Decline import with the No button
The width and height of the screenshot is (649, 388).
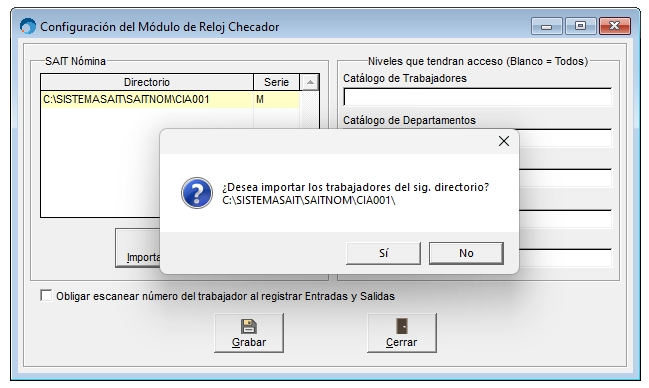[x=466, y=253]
